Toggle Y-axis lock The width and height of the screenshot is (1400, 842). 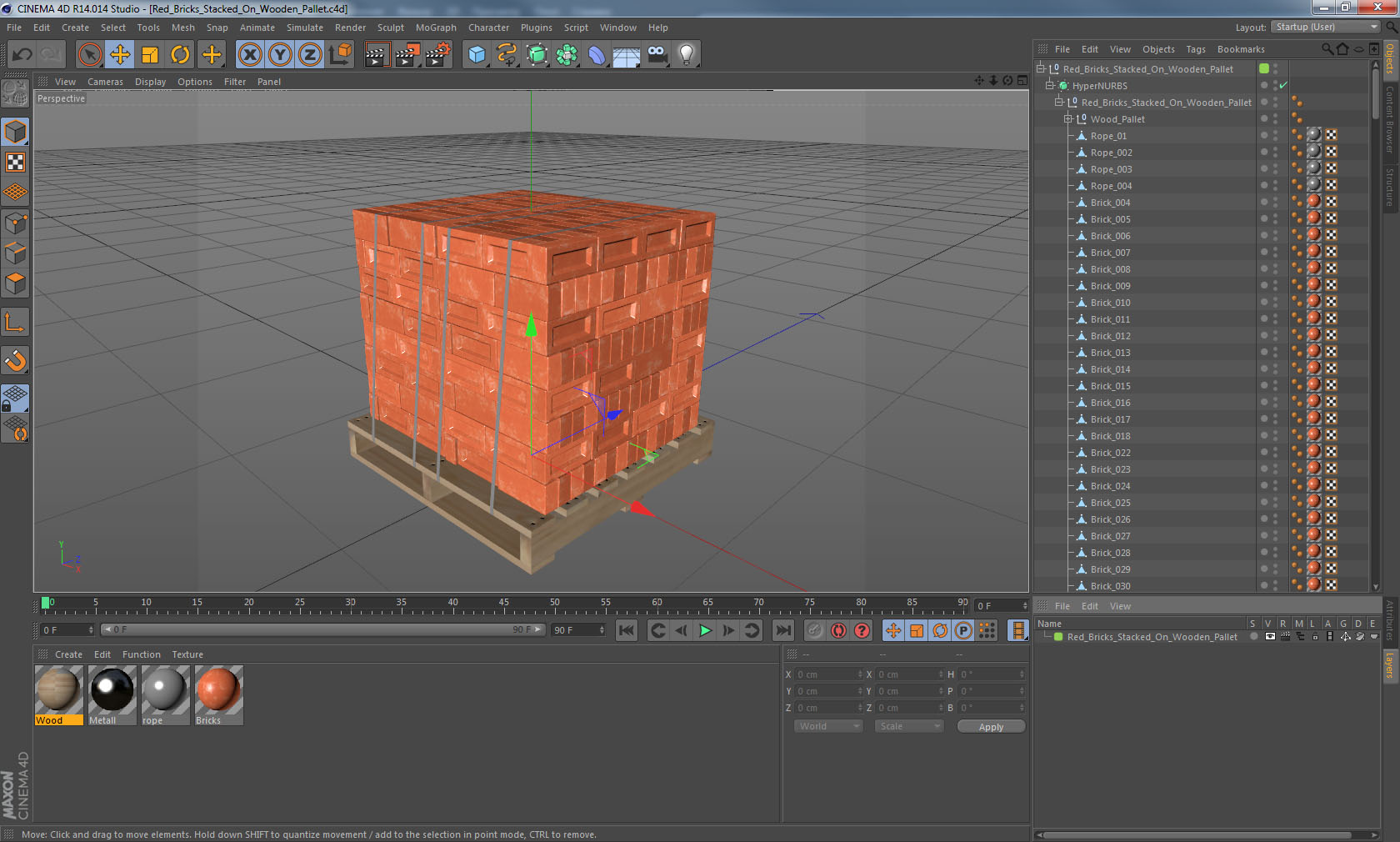coord(280,55)
